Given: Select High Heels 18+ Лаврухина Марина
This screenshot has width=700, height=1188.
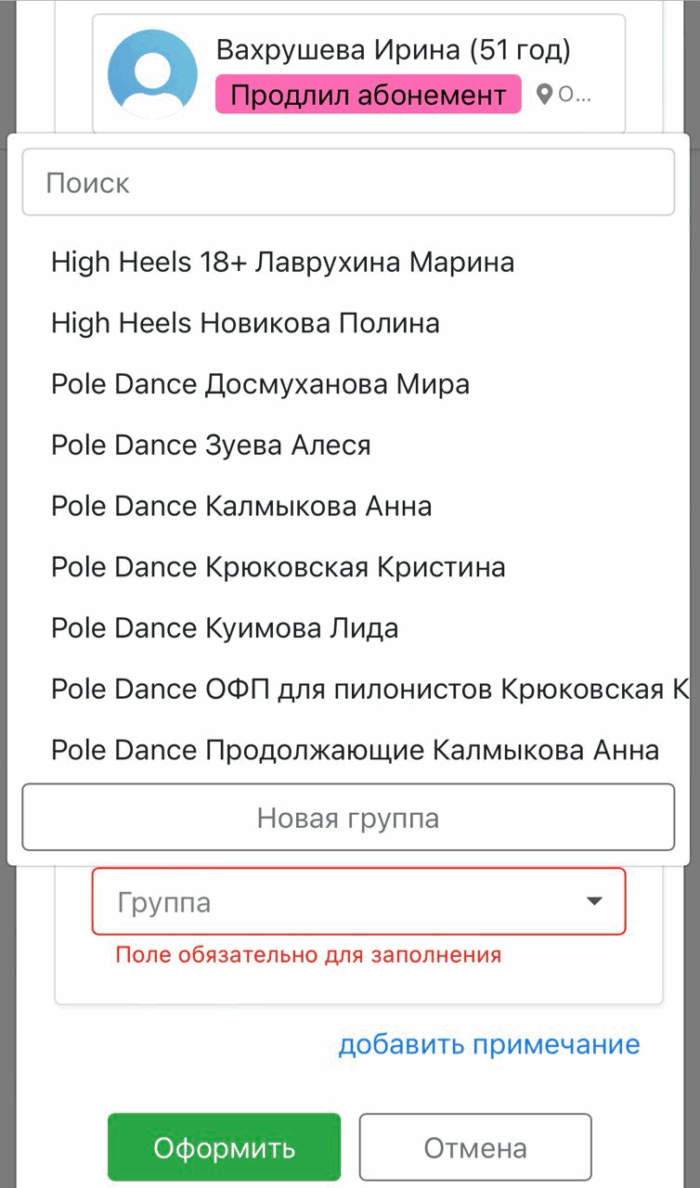Looking at the screenshot, I should click(283, 263).
